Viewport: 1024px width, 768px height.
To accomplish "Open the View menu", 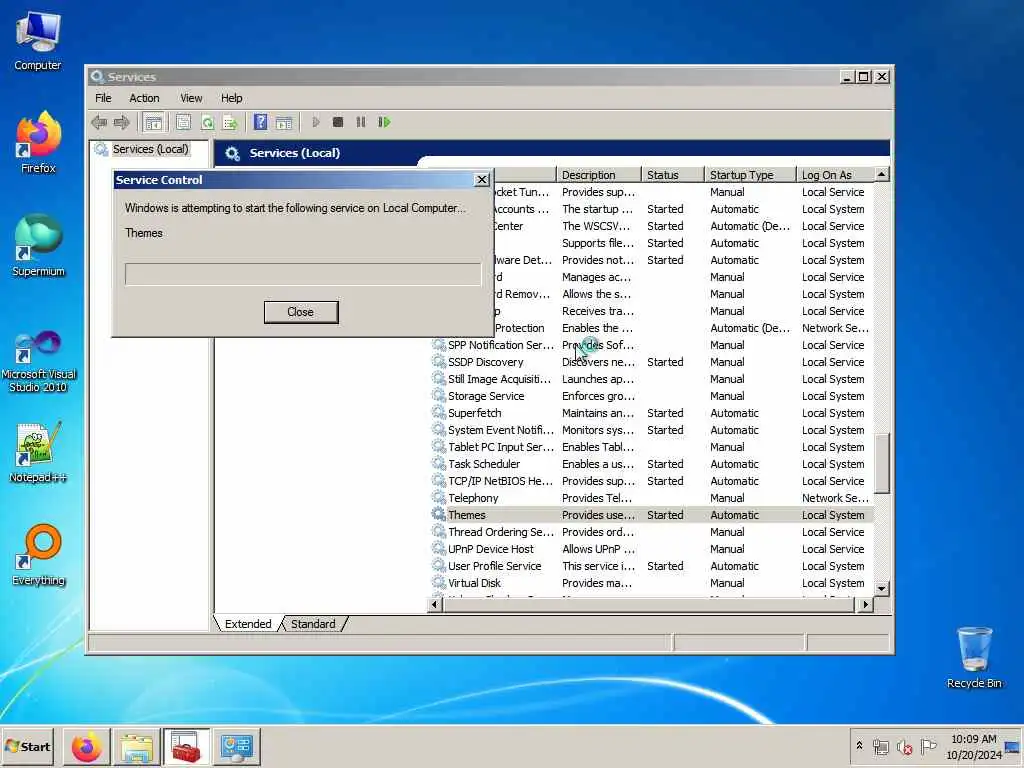I will coord(191,98).
